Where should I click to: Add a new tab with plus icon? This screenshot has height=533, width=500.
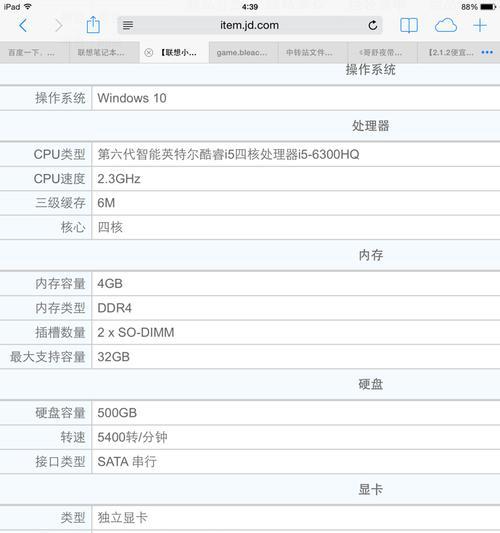coord(480,25)
